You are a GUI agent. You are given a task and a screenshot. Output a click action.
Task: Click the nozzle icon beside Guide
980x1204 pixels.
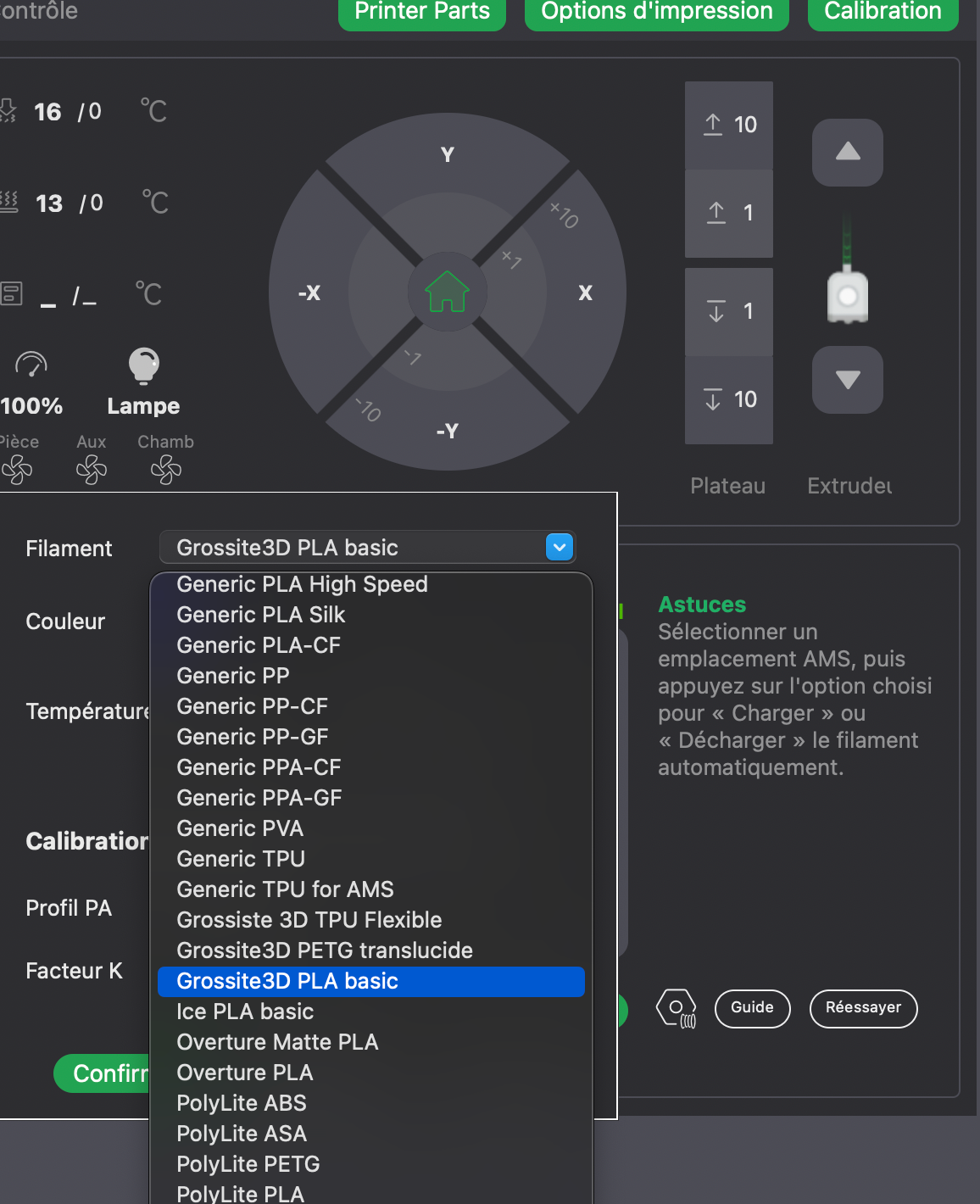click(677, 1008)
